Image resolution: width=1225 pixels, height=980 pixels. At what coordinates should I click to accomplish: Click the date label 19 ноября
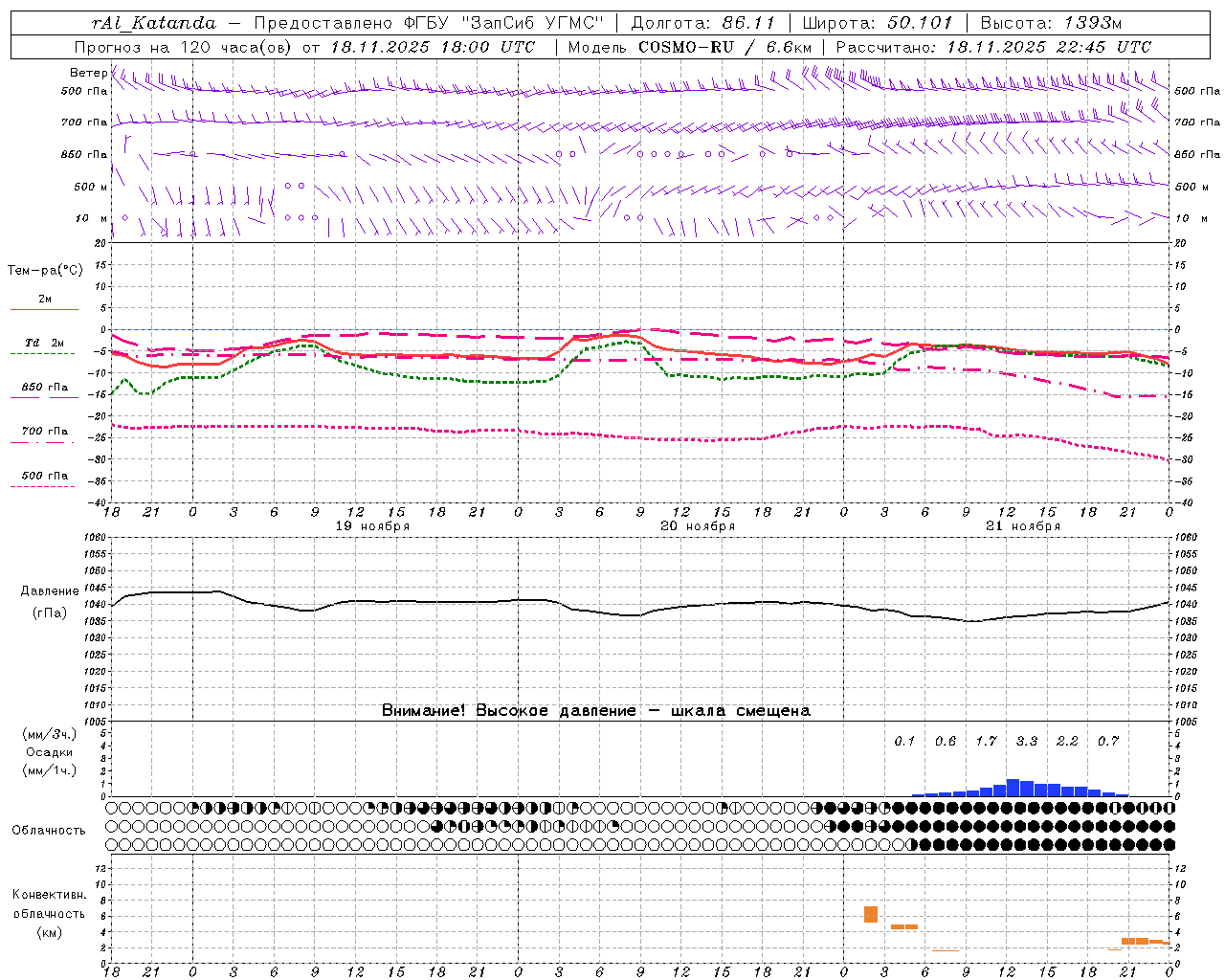(372, 526)
